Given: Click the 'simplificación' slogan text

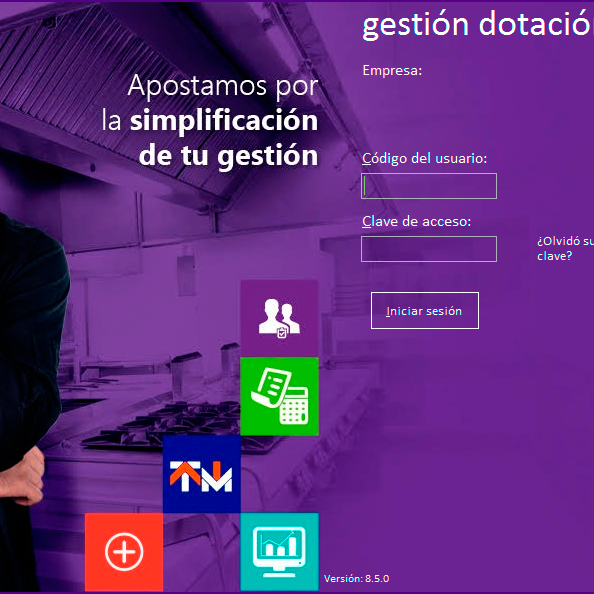Looking at the screenshot, I should point(224,120).
